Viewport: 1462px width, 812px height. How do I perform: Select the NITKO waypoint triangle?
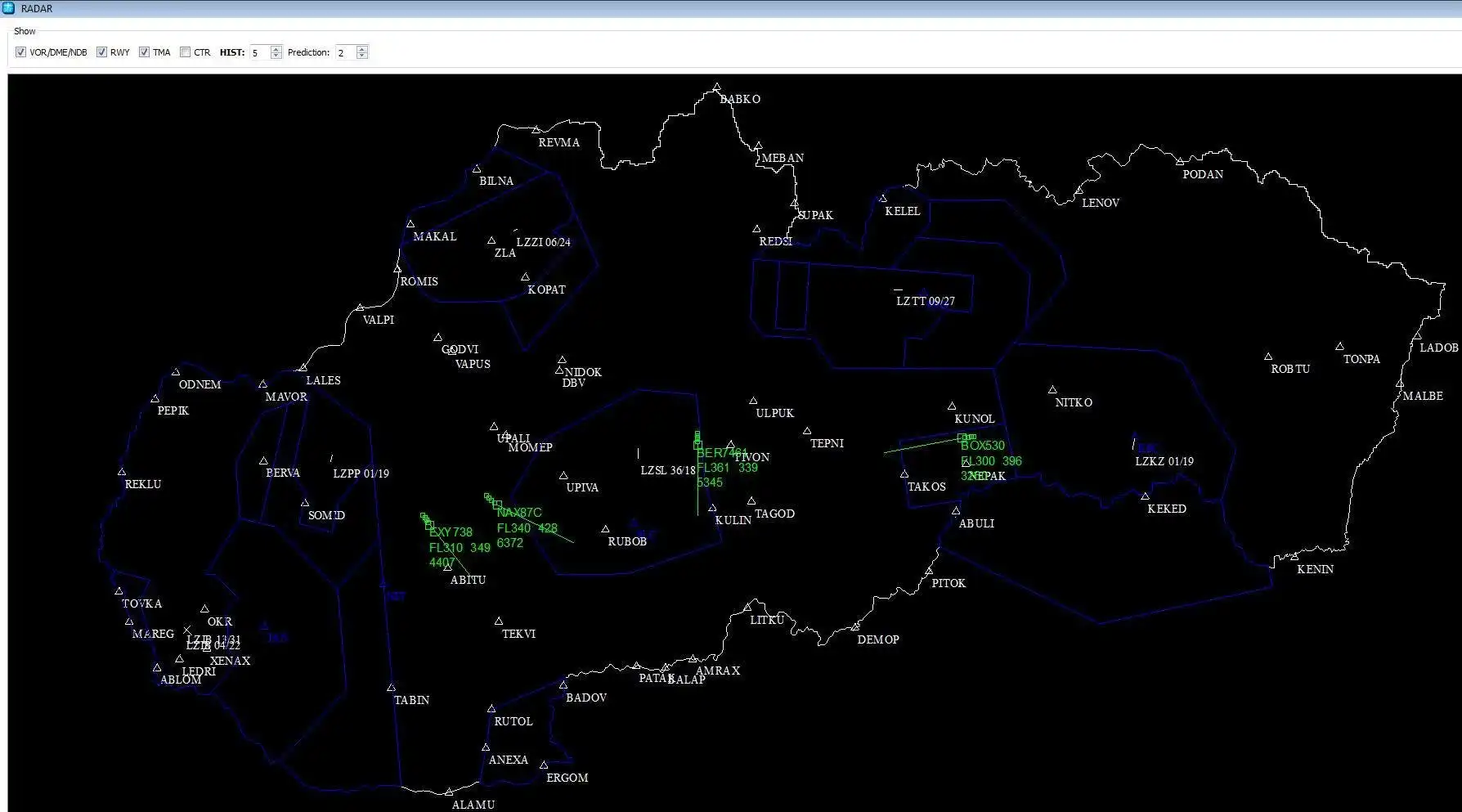coord(1052,390)
